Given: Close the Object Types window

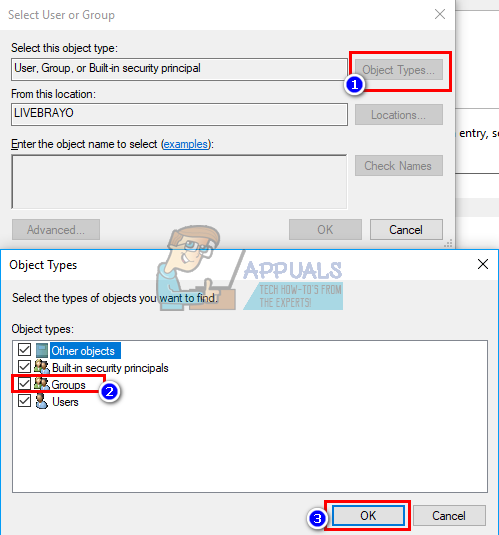Looking at the screenshot, I should [483, 264].
